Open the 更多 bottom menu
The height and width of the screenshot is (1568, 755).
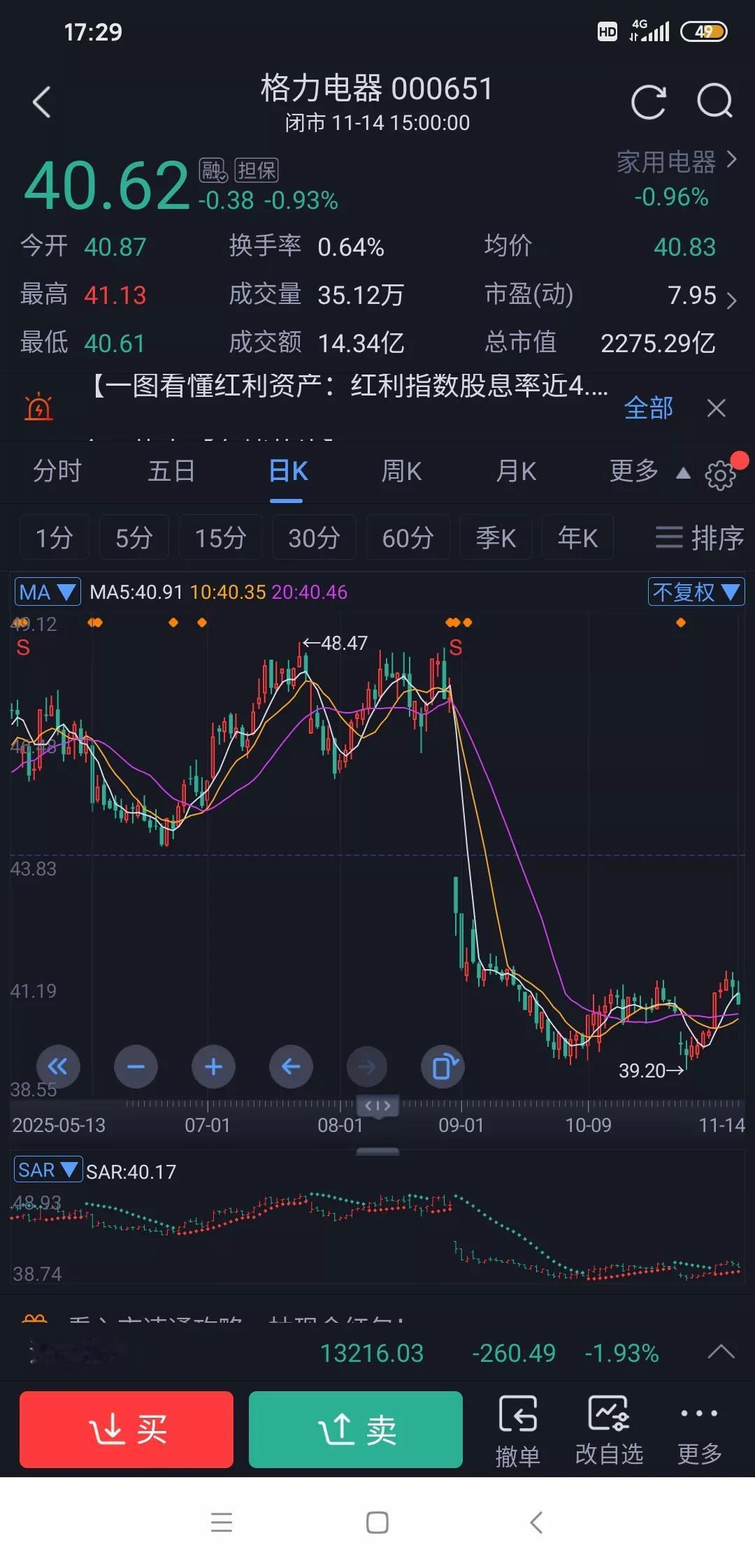pyautogui.click(x=699, y=1430)
